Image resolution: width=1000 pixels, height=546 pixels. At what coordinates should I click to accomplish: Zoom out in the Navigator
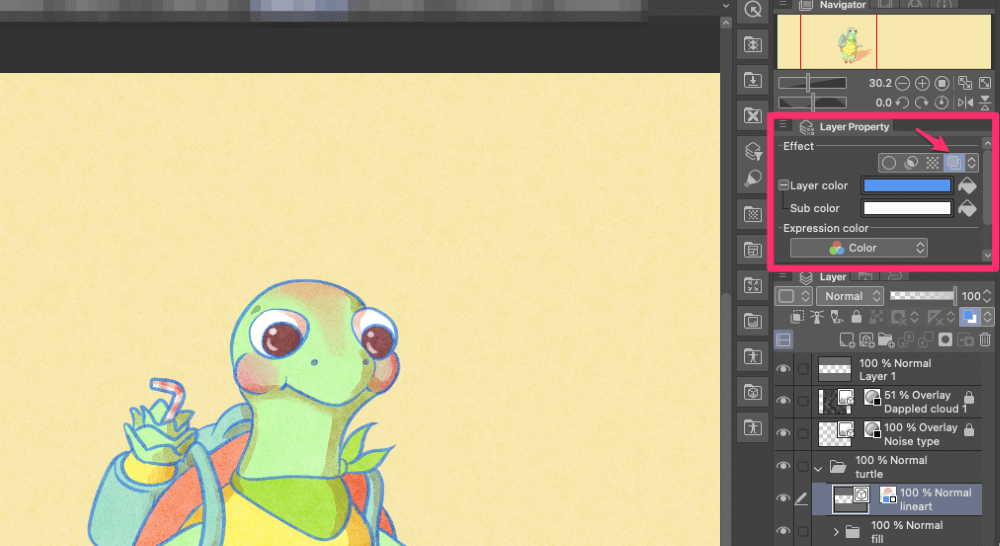(902, 84)
